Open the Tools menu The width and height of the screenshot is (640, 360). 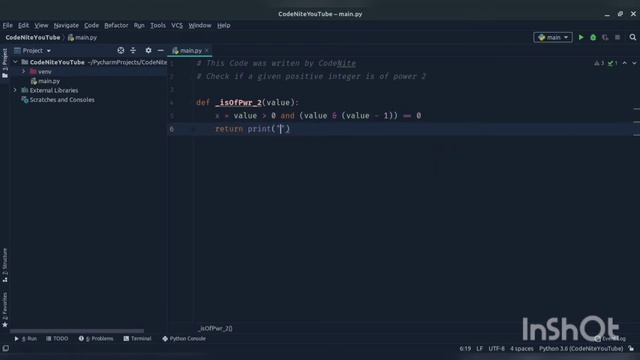click(x=158, y=25)
